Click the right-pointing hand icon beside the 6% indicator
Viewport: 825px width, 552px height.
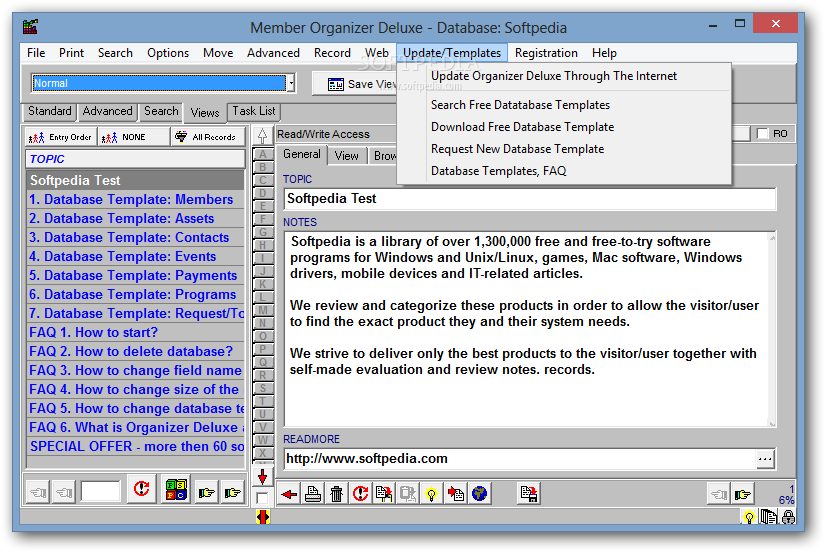click(743, 494)
